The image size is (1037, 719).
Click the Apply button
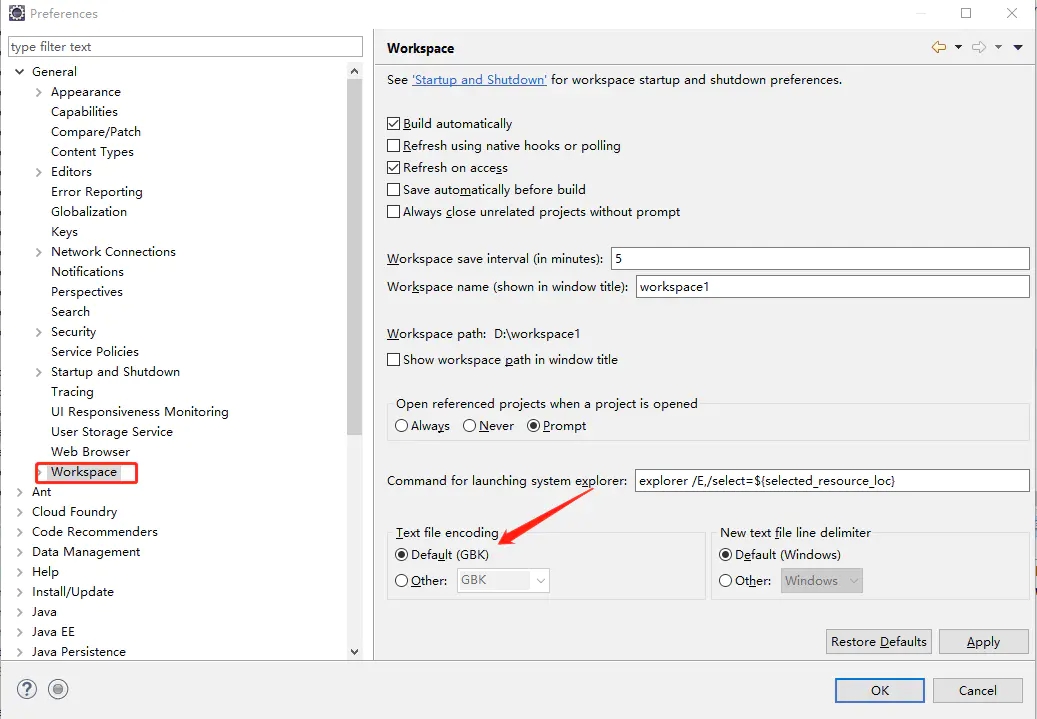(983, 642)
